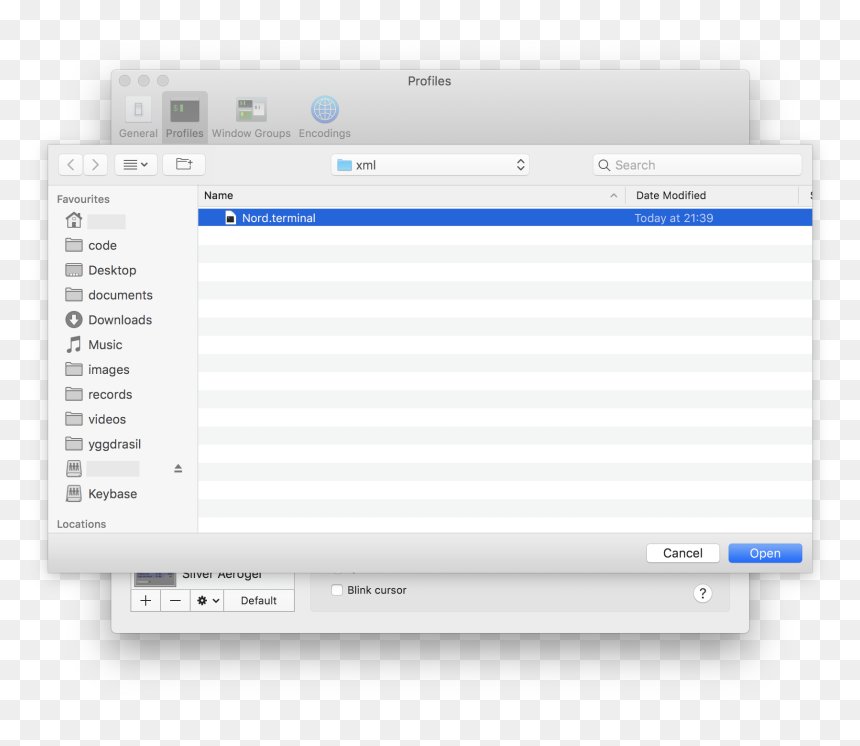
Task: Click the Today at 21:39 date cell
Action: click(x=674, y=218)
